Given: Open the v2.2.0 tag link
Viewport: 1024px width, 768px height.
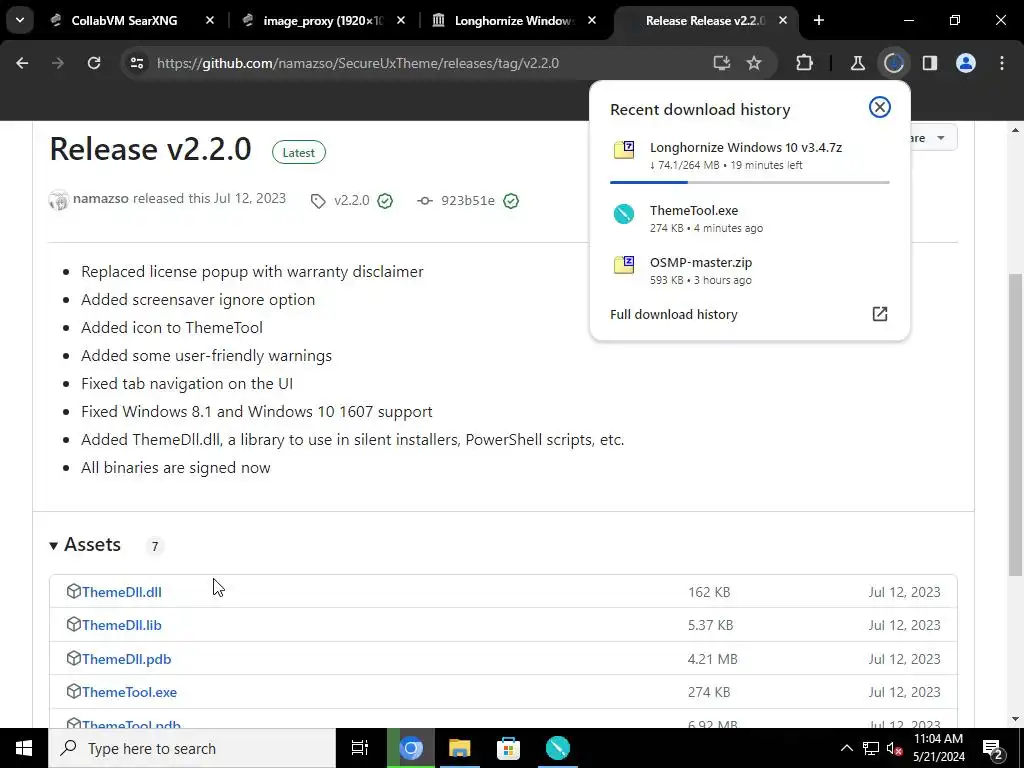Looking at the screenshot, I should (351, 200).
